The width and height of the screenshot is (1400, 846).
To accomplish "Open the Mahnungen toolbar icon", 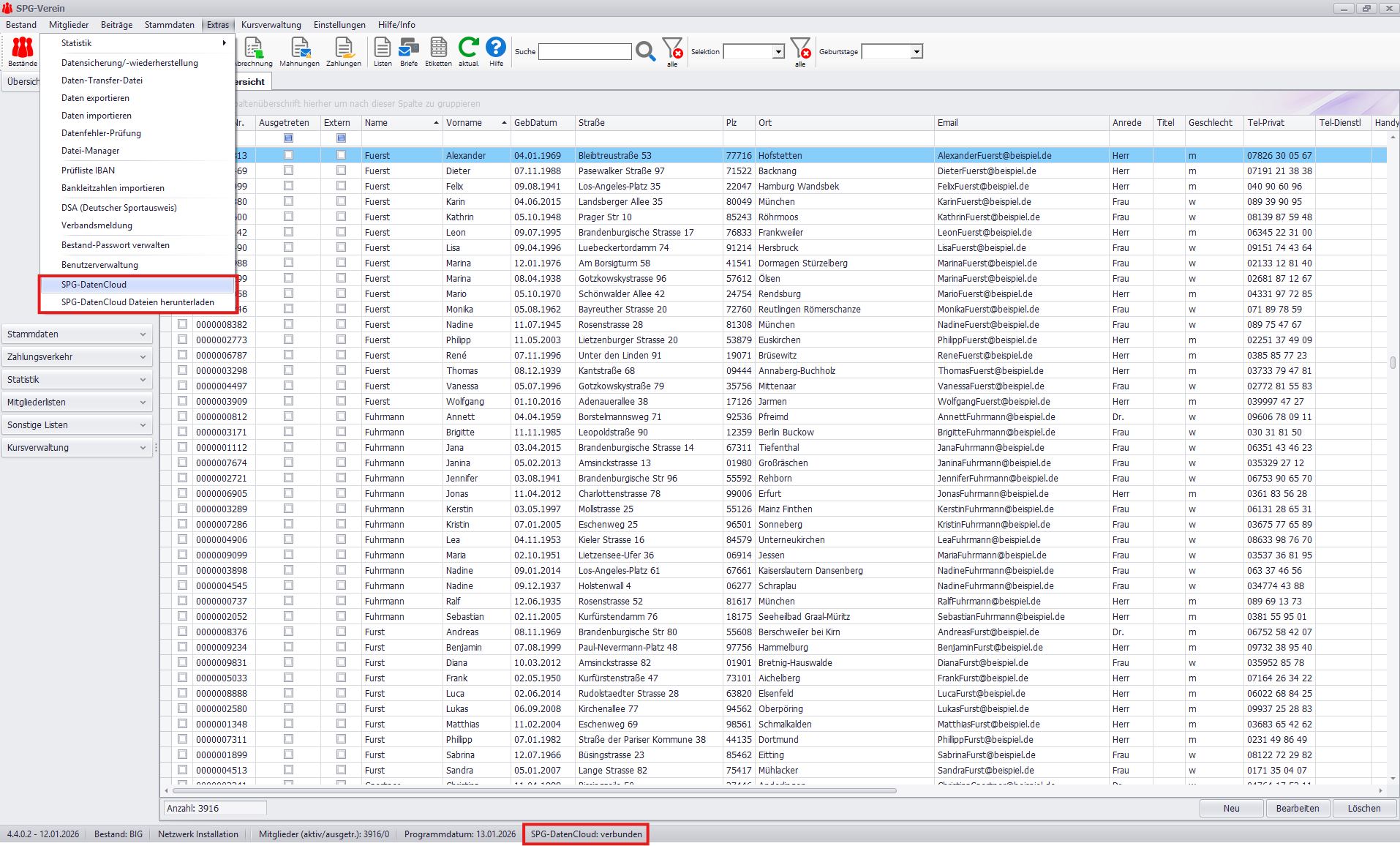I will (x=300, y=52).
